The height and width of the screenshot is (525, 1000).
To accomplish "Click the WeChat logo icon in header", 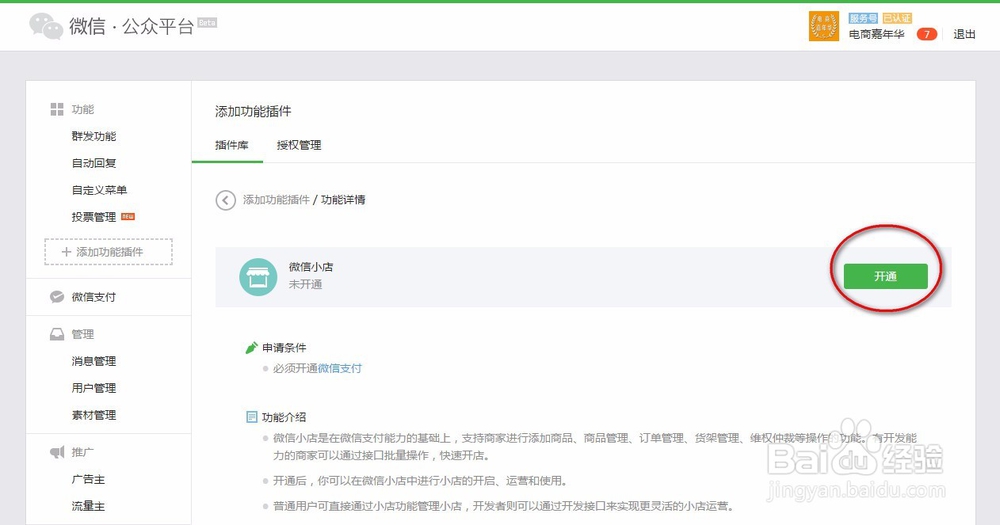I will pyautogui.click(x=46, y=26).
